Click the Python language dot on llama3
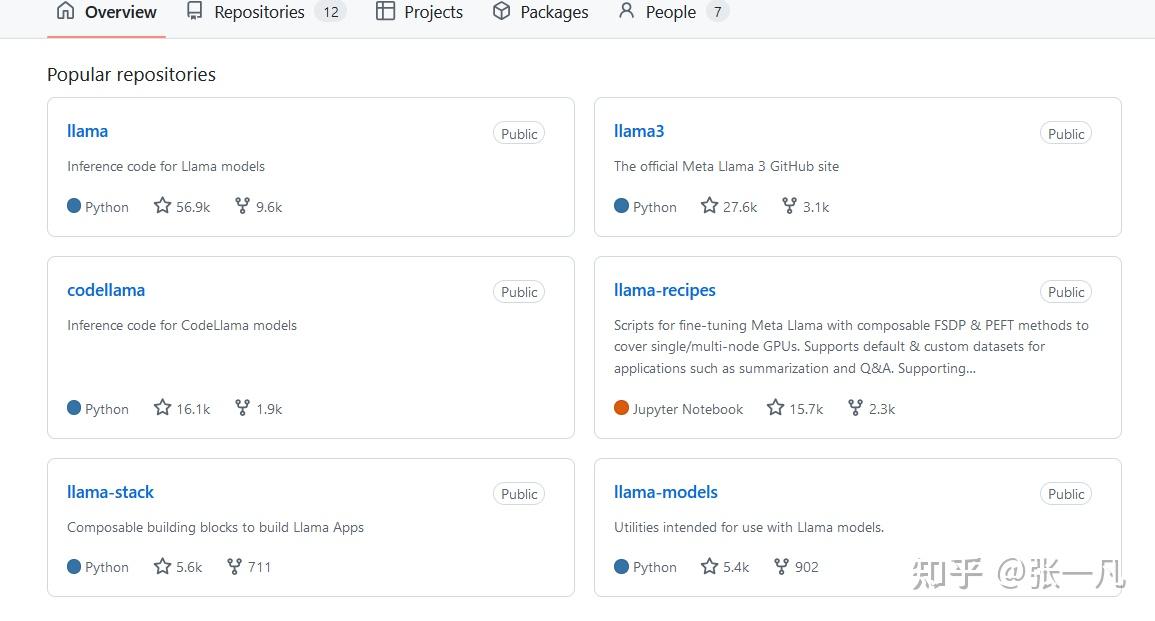This screenshot has height=621, width=1155. coord(621,206)
